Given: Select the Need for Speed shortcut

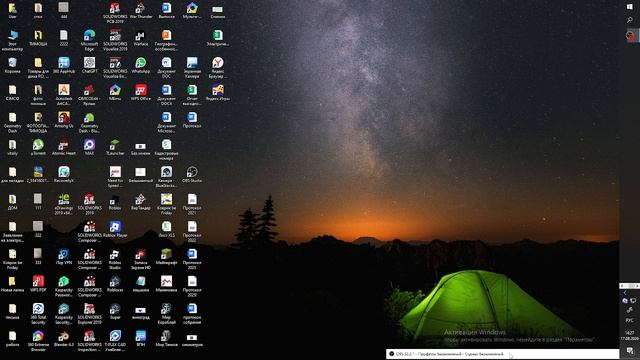Looking at the screenshot, I should tap(115, 177).
